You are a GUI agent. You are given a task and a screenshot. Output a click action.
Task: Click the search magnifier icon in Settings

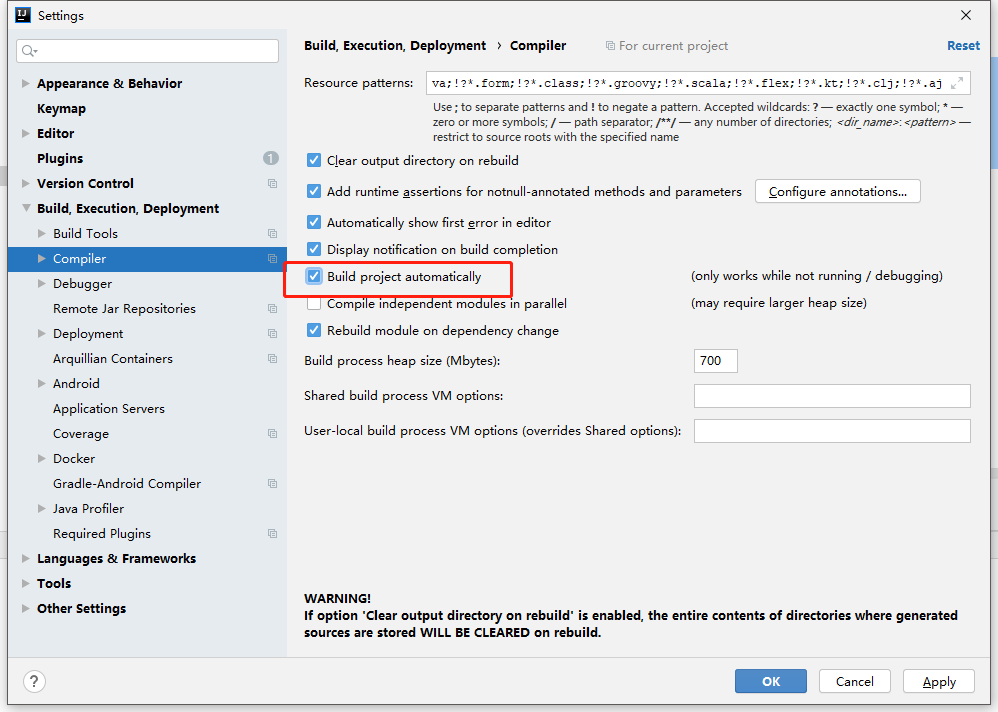[x=29, y=51]
